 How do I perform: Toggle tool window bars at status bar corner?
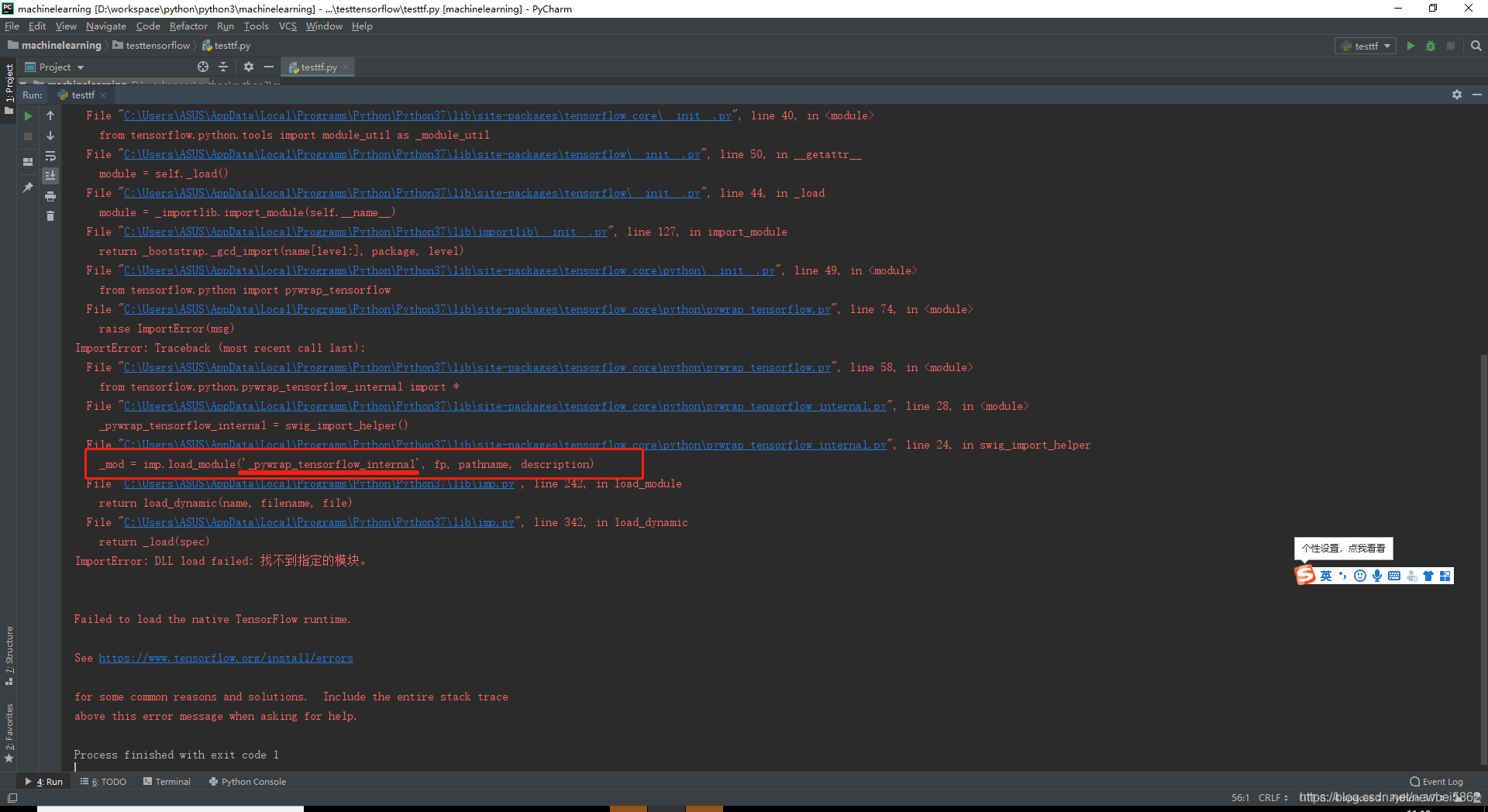[12, 798]
